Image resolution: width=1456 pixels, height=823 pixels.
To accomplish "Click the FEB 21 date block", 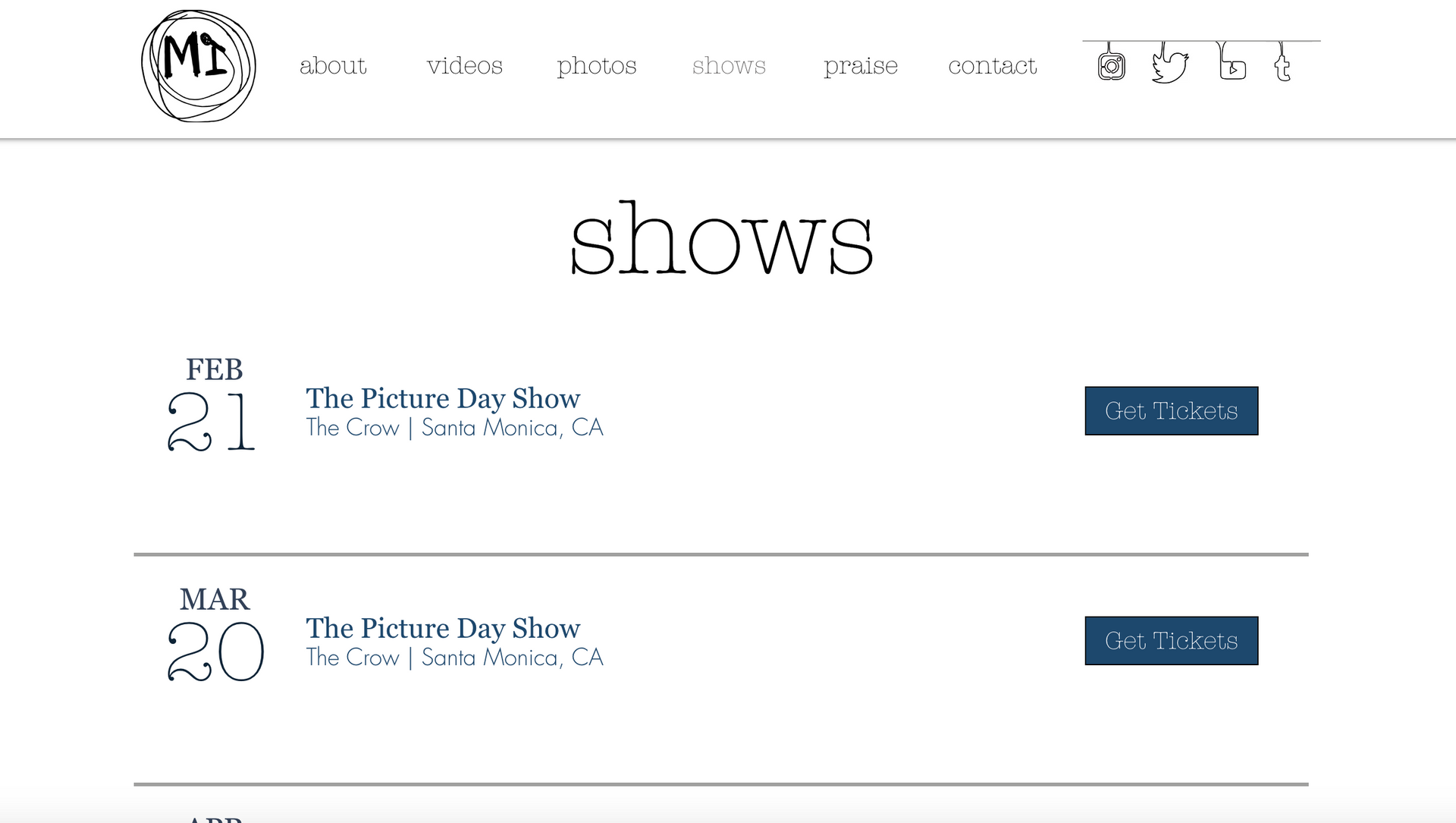I will 213,404.
